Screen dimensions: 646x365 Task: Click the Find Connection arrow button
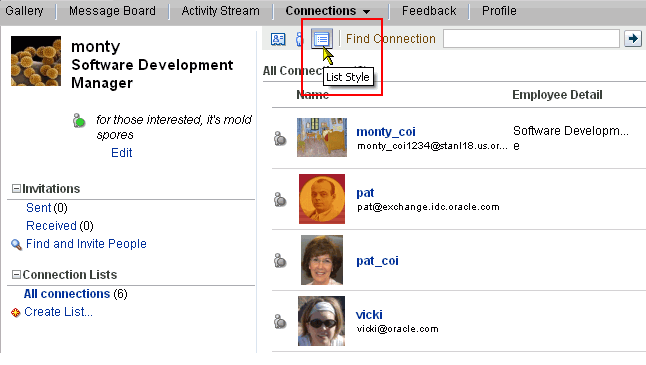[633, 39]
